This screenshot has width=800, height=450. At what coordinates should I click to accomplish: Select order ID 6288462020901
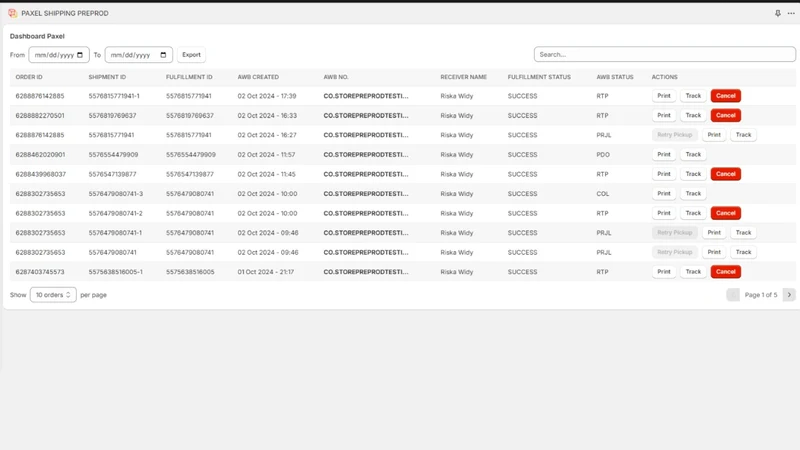coord(40,155)
